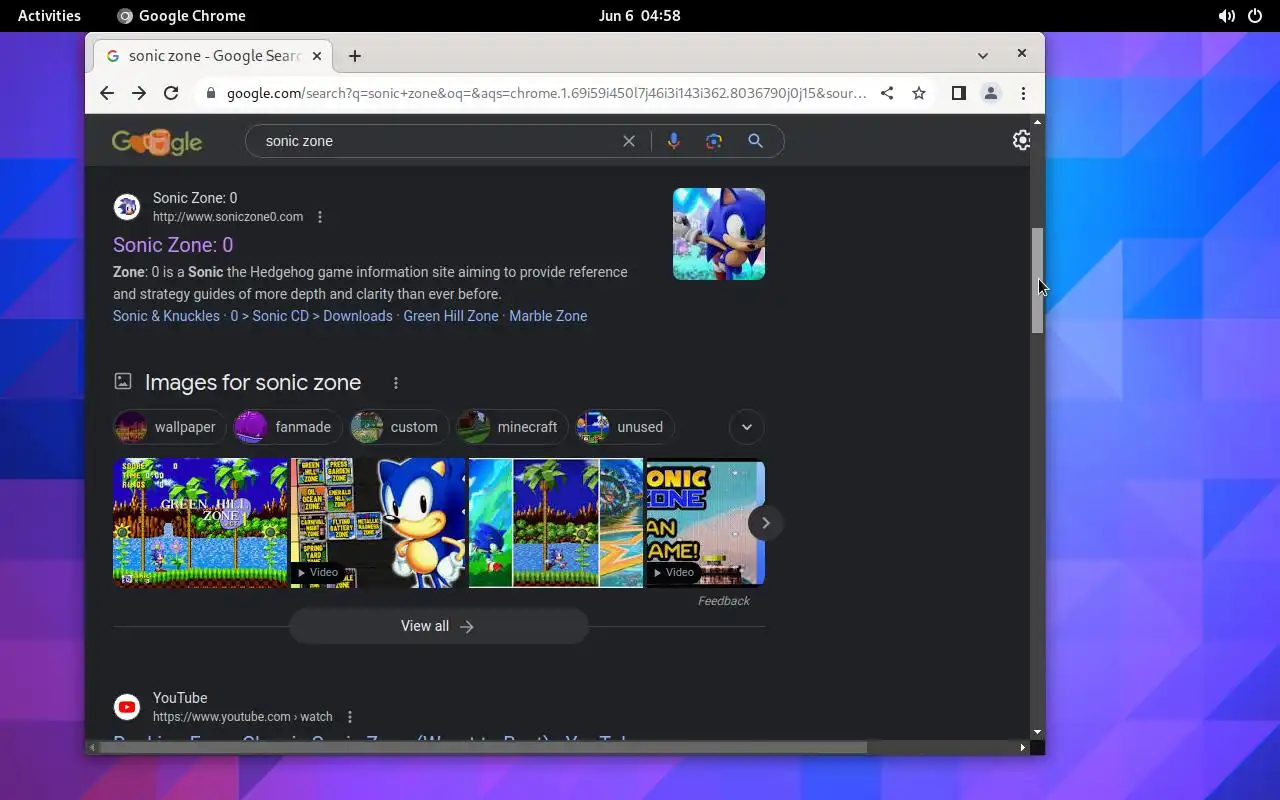The image size is (1280, 800).
Task: Open Green Hill Zone sitelink
Action: (x=451, y=316)
